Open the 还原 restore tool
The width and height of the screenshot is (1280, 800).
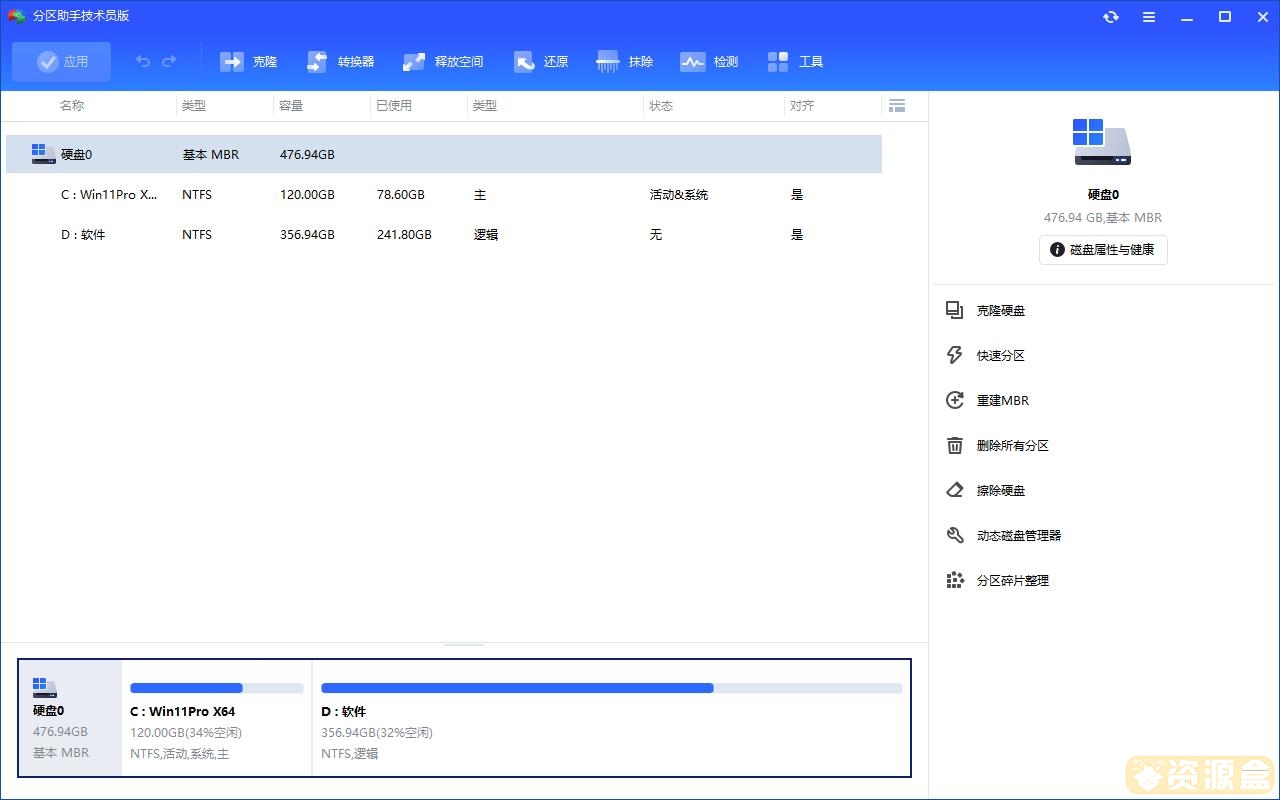coord(541,62)
